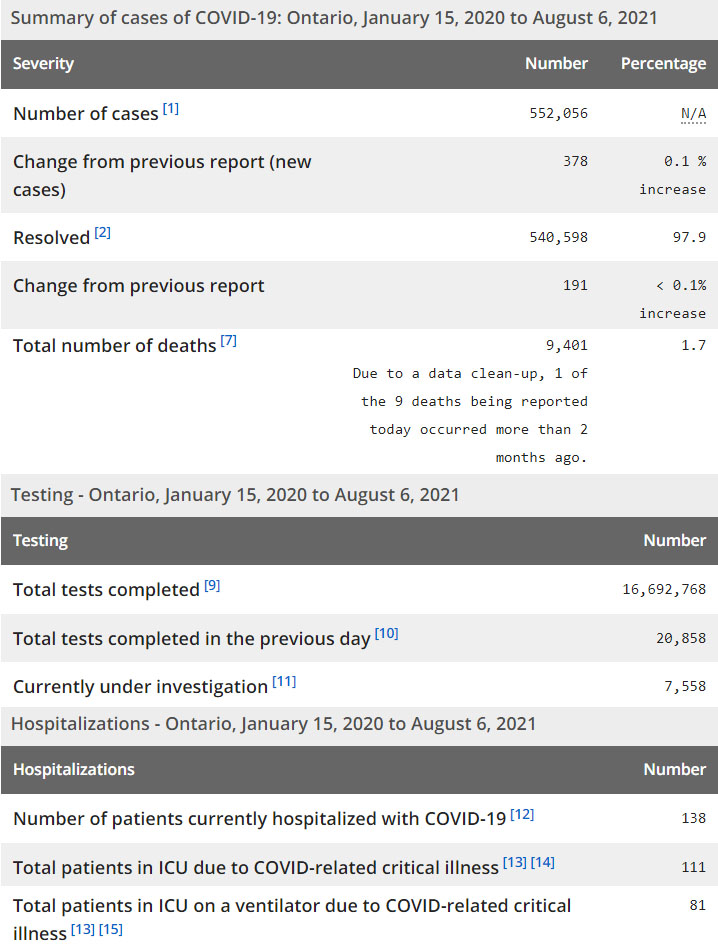Open footnote [11] next to Currently under investigation
This screenshot has width=718, height=948.
(x=284, y=682)
